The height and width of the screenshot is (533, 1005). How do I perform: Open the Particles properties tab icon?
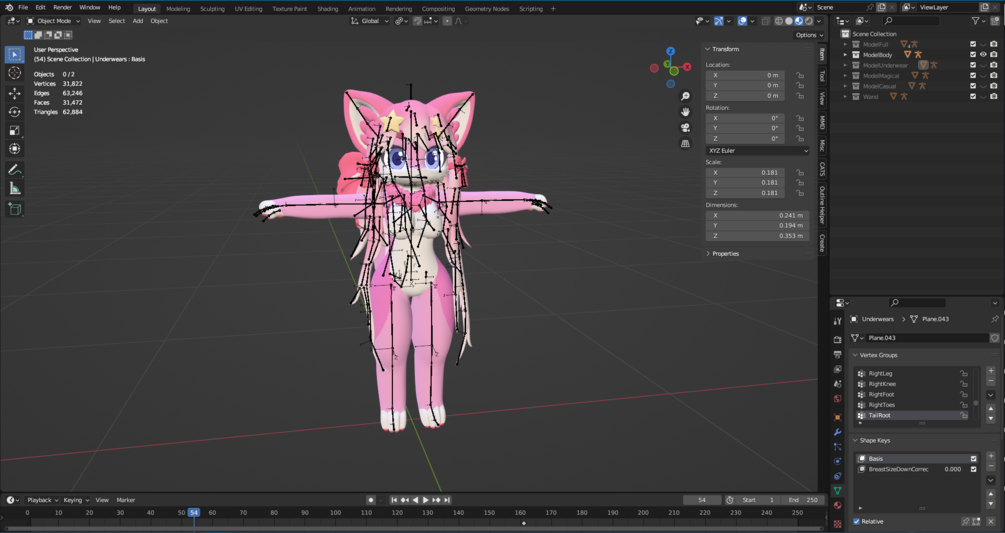pyautogui.click(x=837, y=447)
